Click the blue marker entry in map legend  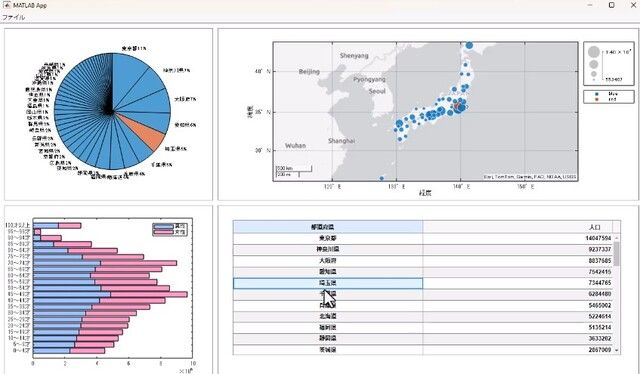point(596,94)
